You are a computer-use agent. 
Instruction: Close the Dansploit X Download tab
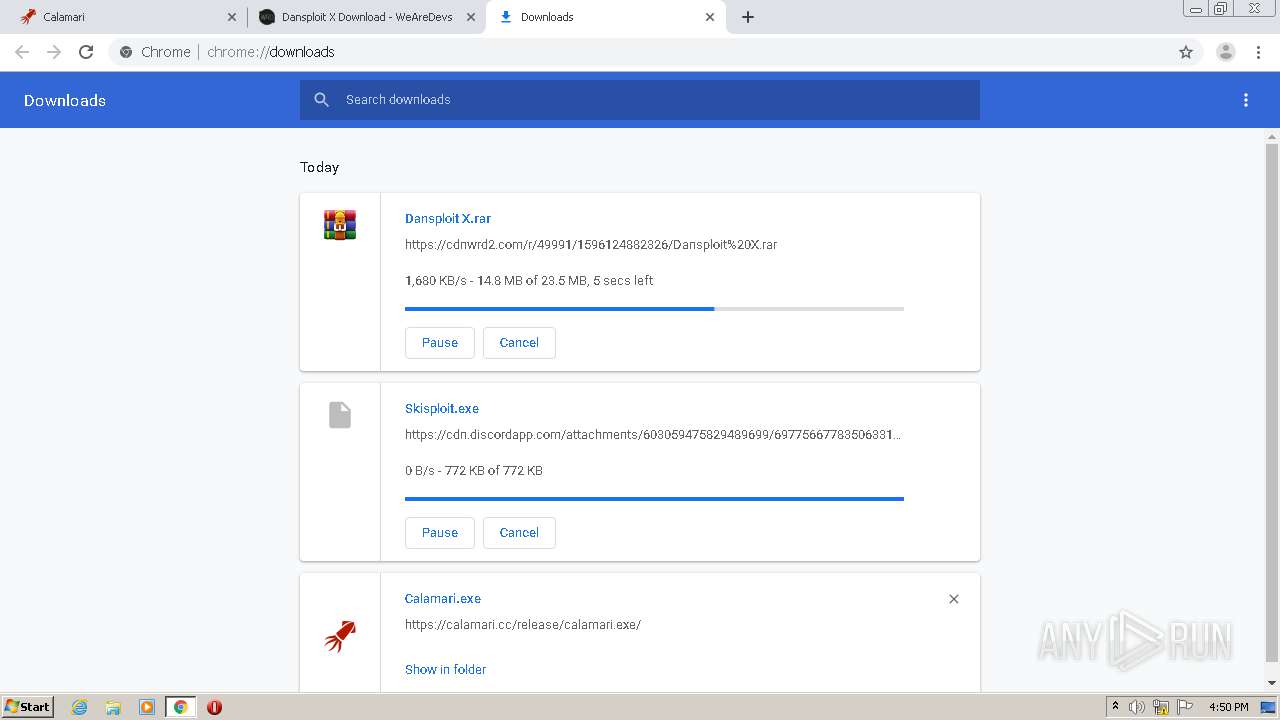point(471,17)
